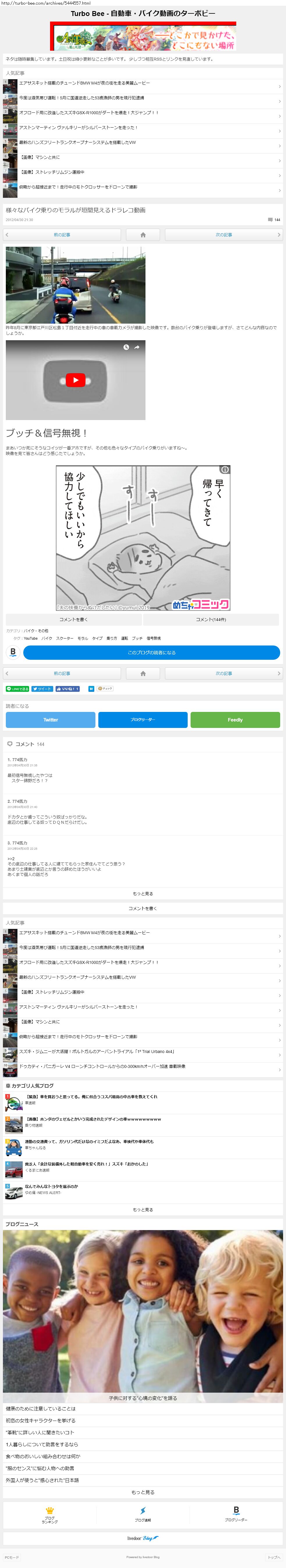Share the article via LINE button

point(17,689)
